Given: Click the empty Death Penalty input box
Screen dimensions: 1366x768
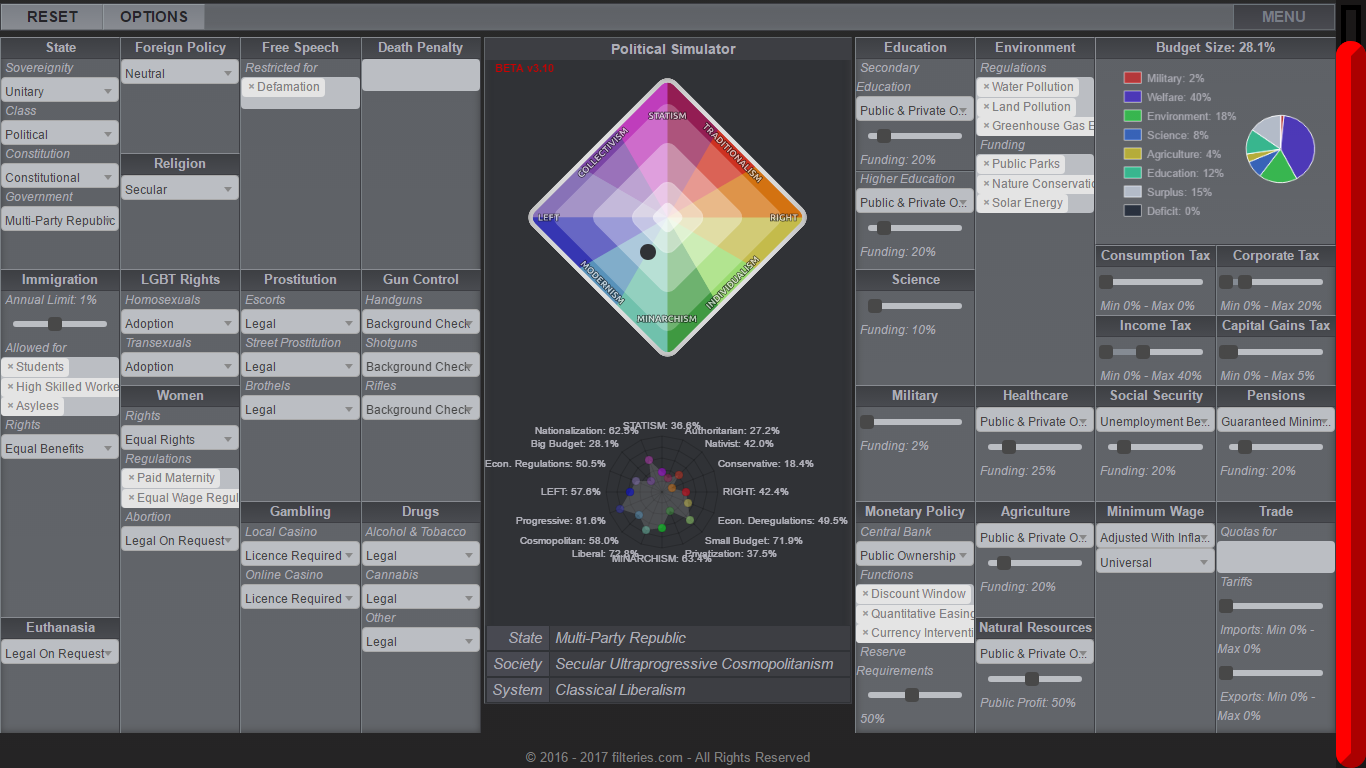Looking at the screenshot, I should [x=420, y=75].
